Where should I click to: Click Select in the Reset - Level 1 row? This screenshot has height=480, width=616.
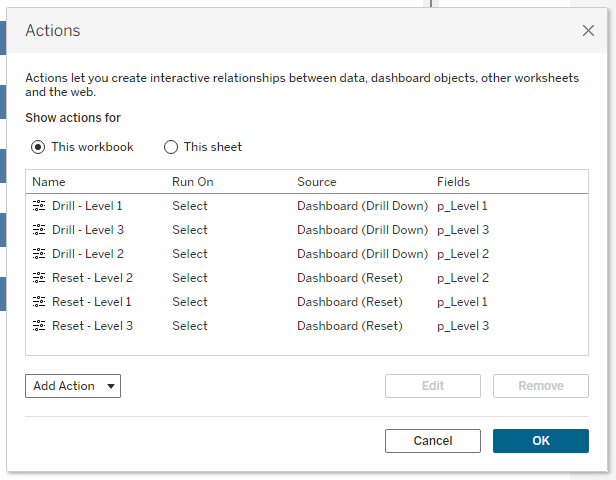coord(190,302)
